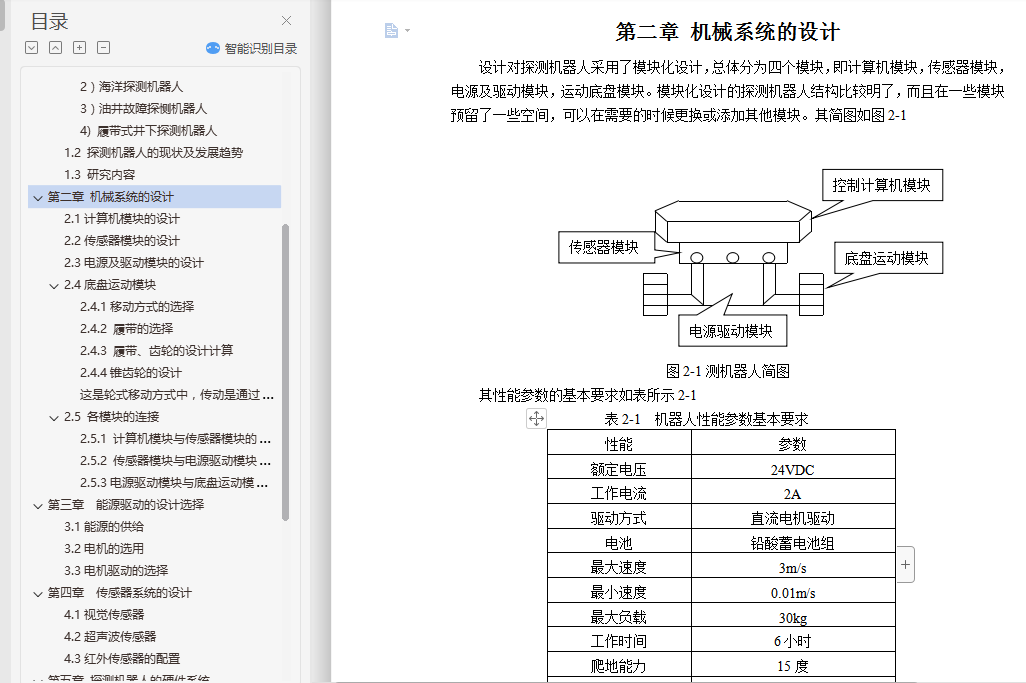The height and width of the screenshot is (683, 1026).
Task: Jump to 2.2 传感器模块的设计
Action: coord(122,241)
